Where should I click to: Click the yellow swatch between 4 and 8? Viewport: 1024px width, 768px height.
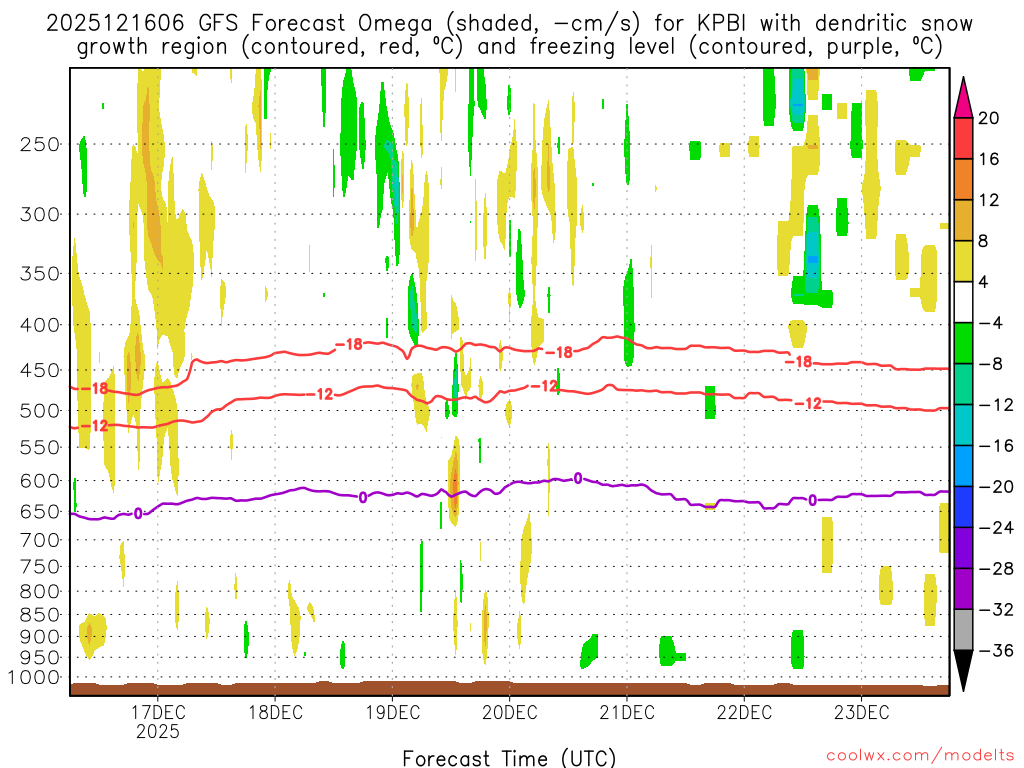point(963,261)
